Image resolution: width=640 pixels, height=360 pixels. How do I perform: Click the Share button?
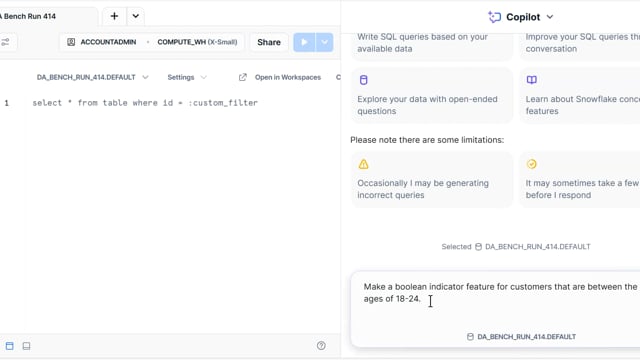(269, 42)
